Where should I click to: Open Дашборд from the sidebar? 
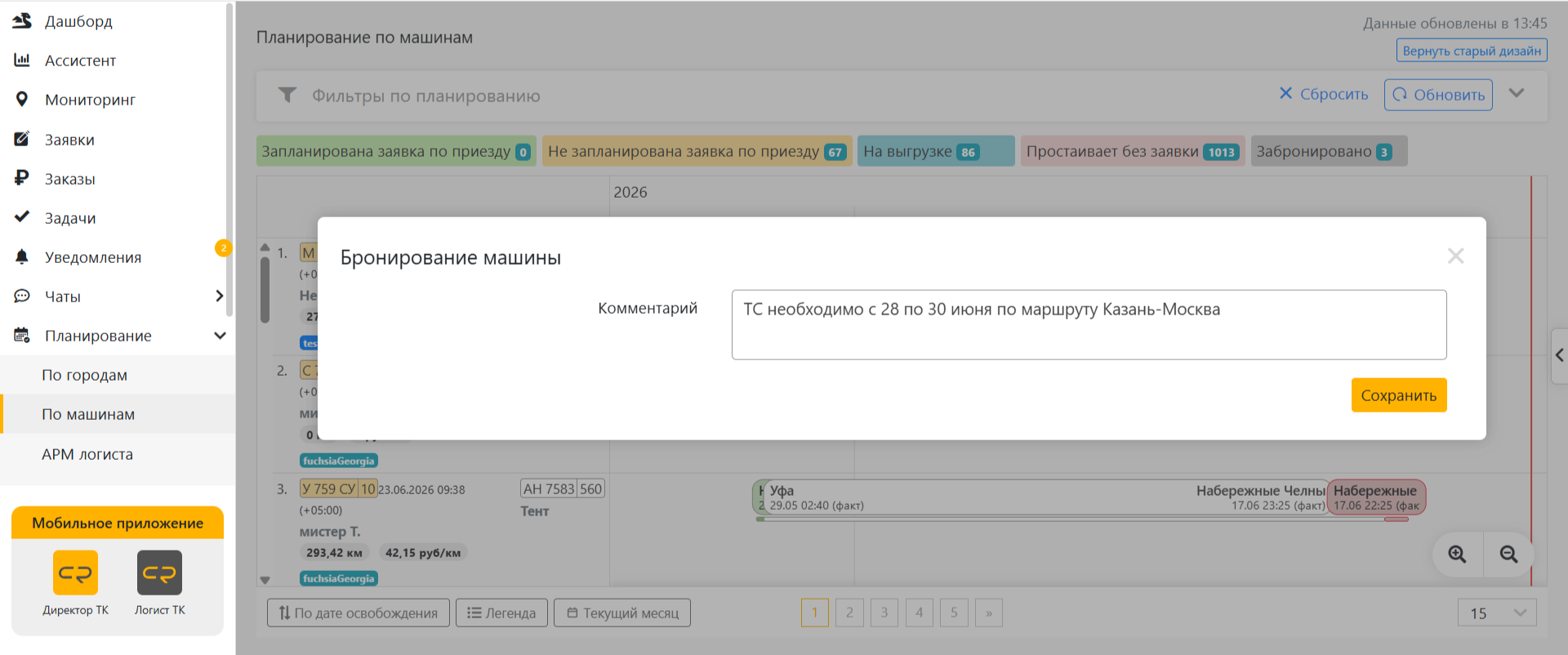(x=78, y=21)
